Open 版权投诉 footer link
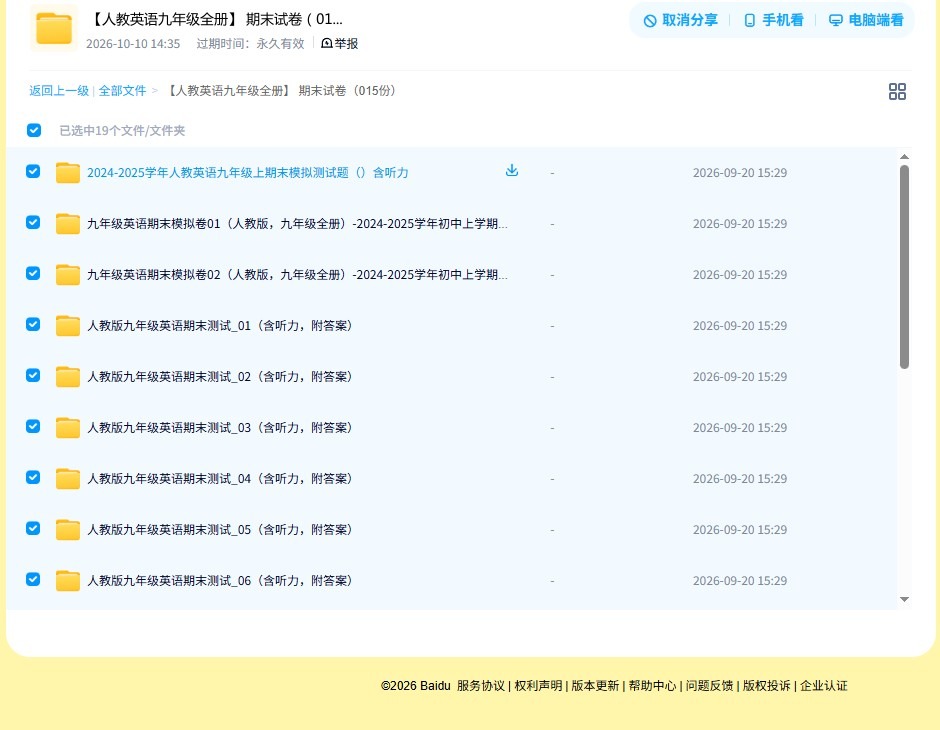Image resolution: width=940 pixels, height=730 pixels. click(766, 686)
